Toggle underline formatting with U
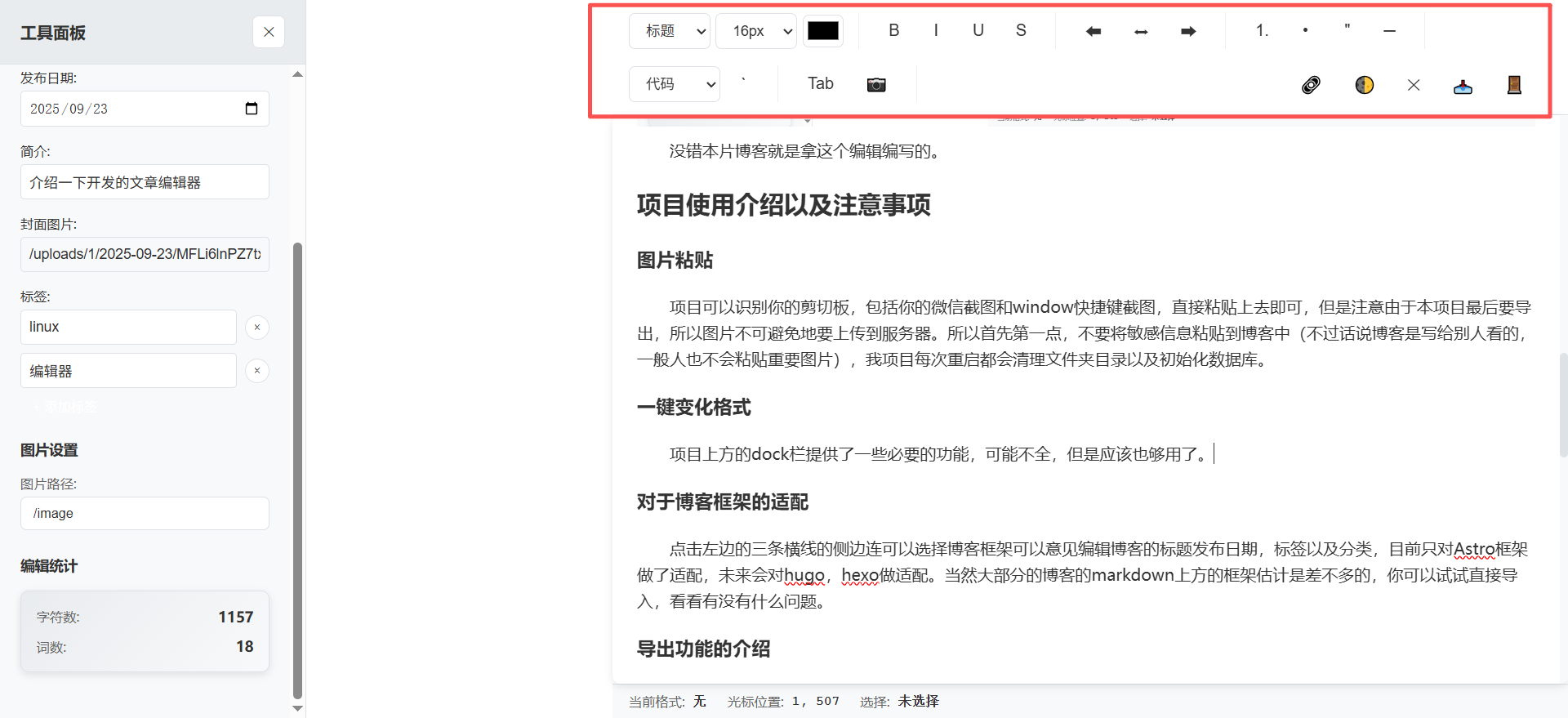This screenshot has height=718, width=1568. pyautogui.click(x=978, y=30)
